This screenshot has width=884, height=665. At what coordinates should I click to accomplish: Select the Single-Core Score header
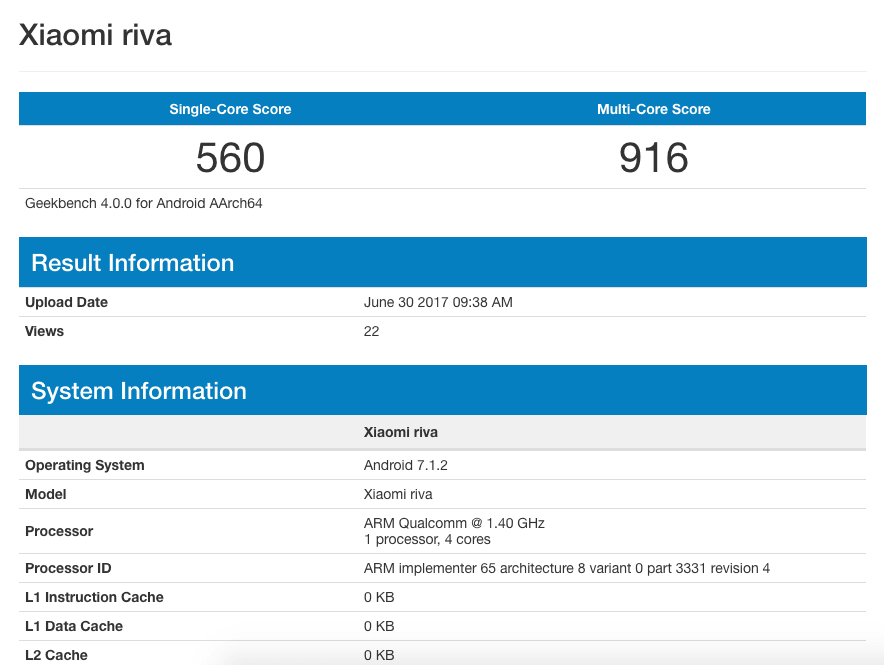(230, 109)
